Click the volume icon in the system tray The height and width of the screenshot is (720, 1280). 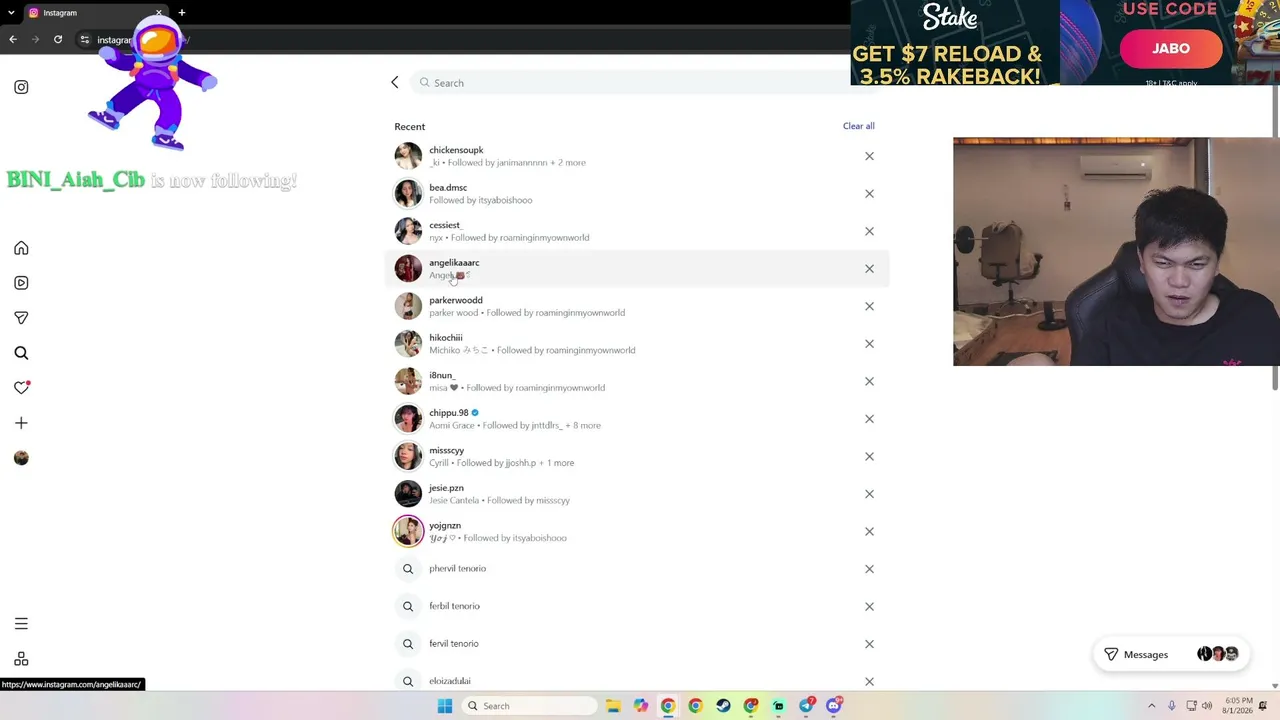[x=1207, y=706]
